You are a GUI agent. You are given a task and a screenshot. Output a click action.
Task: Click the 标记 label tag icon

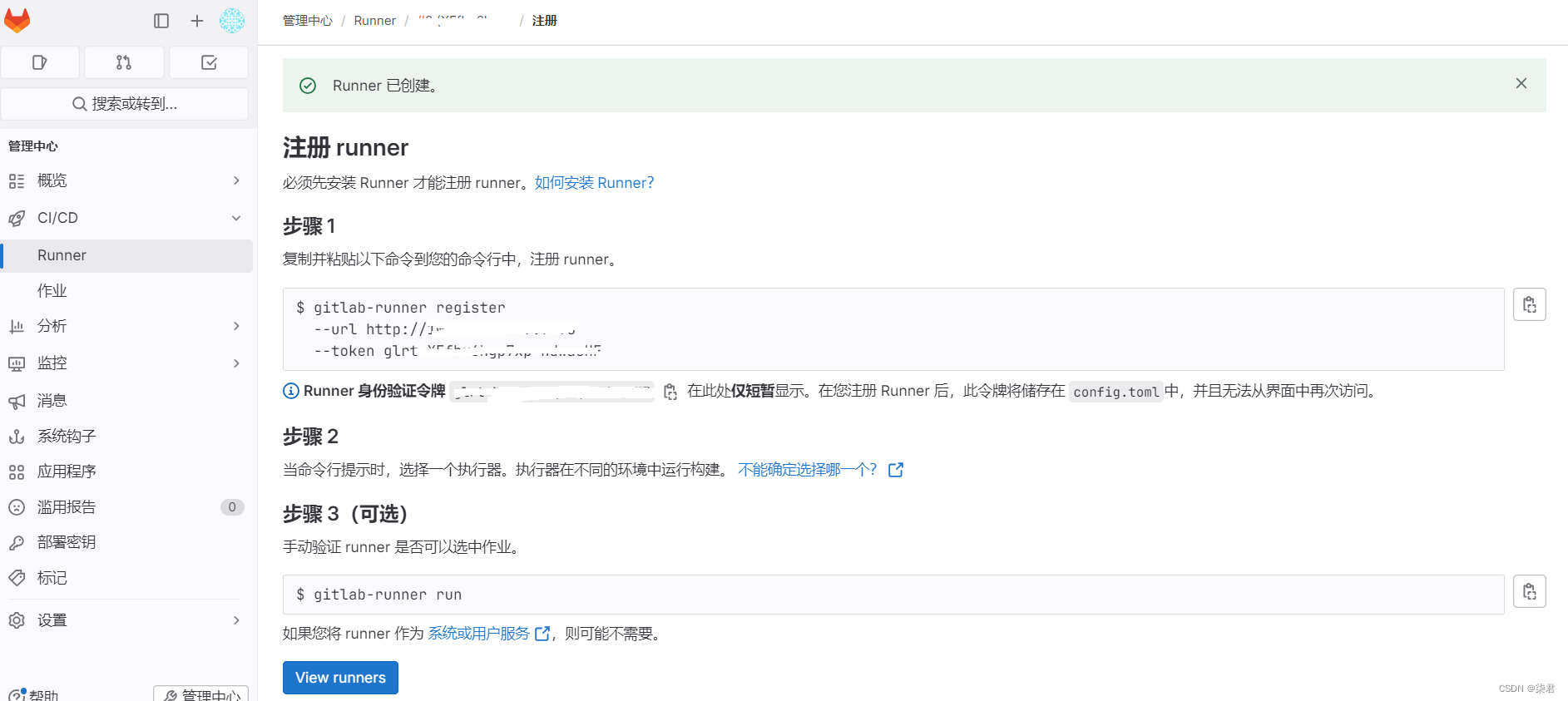17,578
